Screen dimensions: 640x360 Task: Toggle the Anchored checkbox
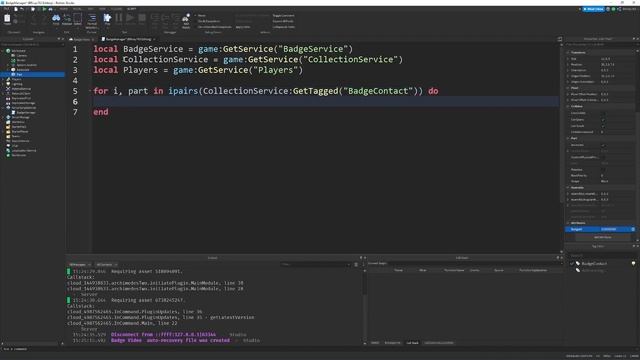pyautogui.click(x=603, y=145)
